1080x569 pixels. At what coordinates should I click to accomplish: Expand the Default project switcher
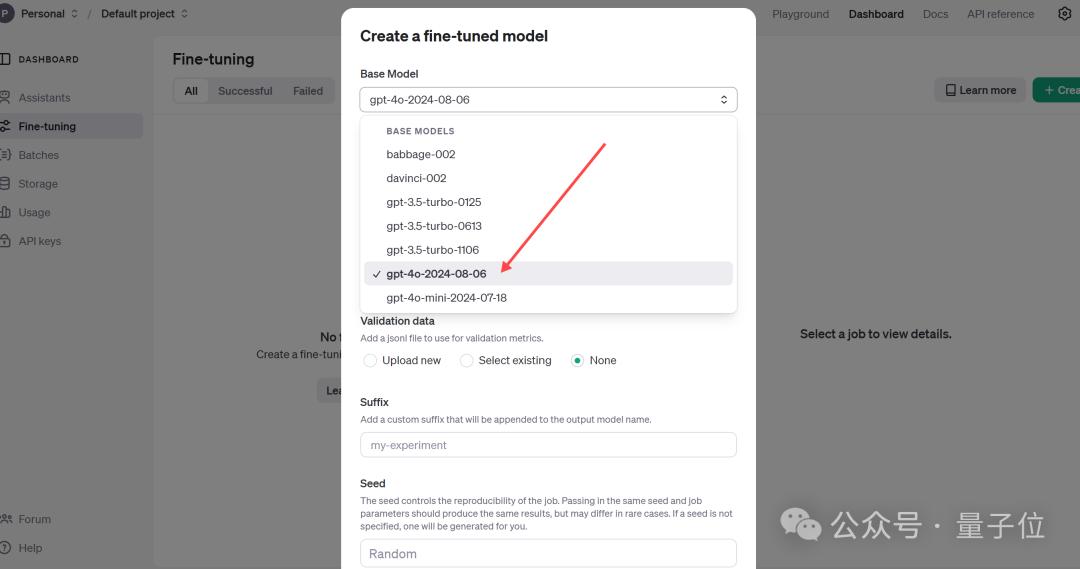tap(144, 14)
